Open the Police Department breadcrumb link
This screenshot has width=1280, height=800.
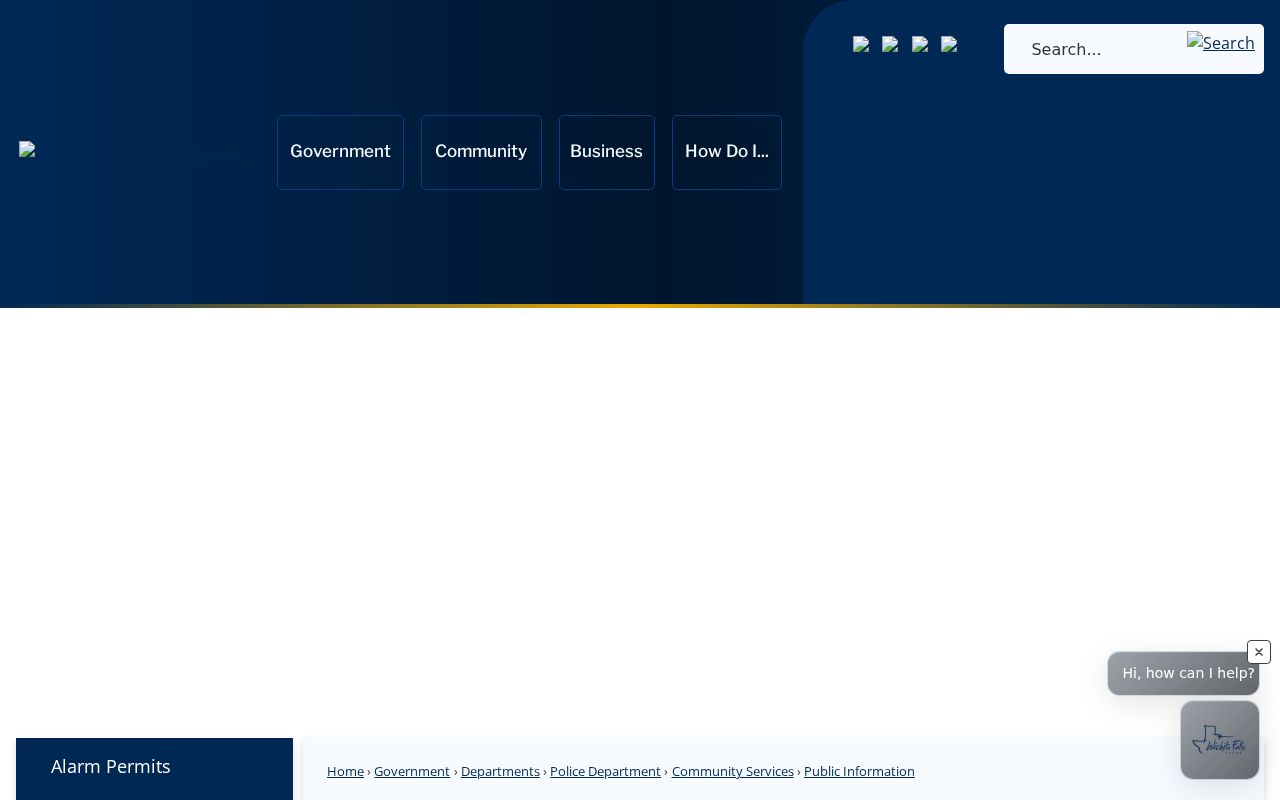tap(605, 771)
